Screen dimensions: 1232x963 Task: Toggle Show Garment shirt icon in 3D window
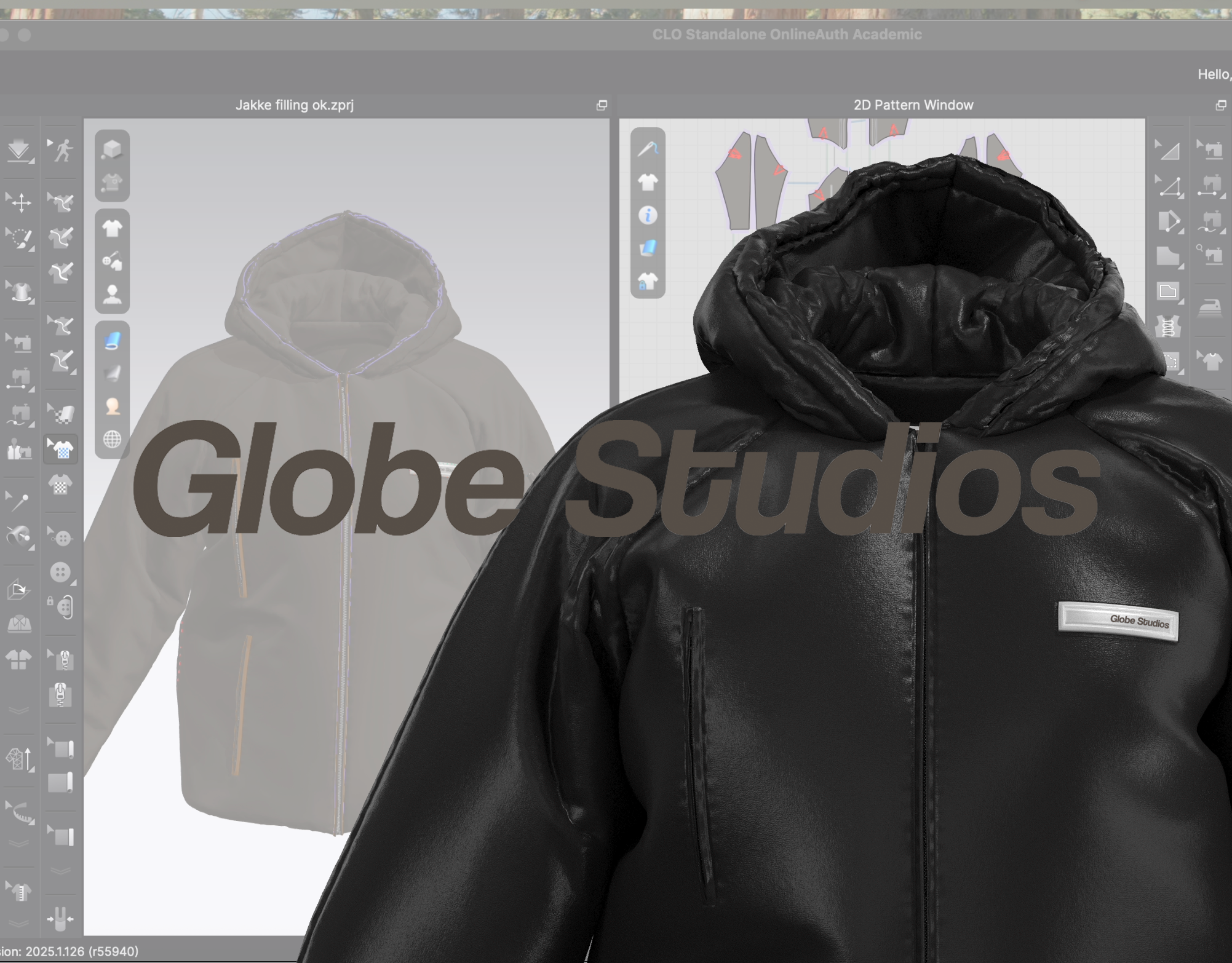click(112, 229)
